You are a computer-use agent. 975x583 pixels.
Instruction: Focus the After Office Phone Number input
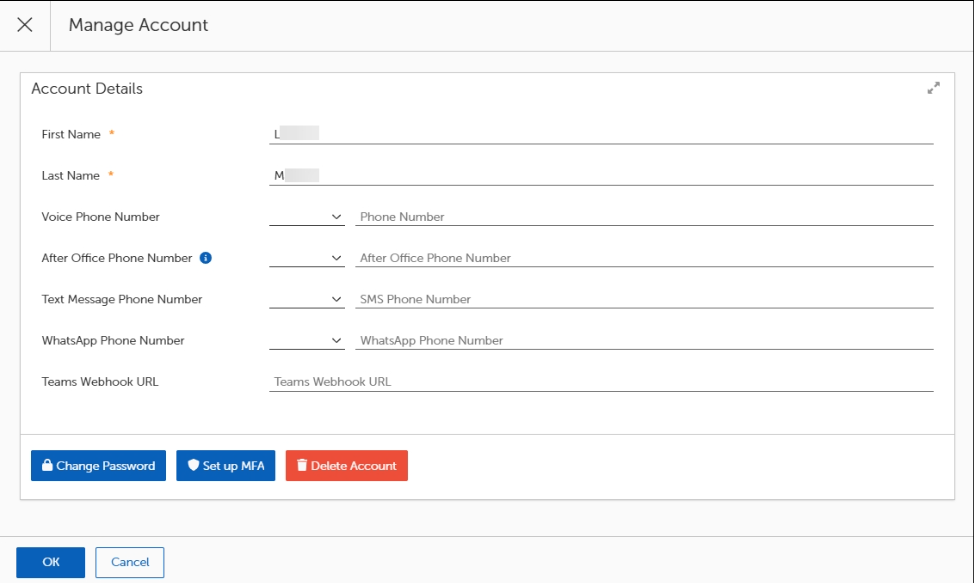click(x=643, y=258)
